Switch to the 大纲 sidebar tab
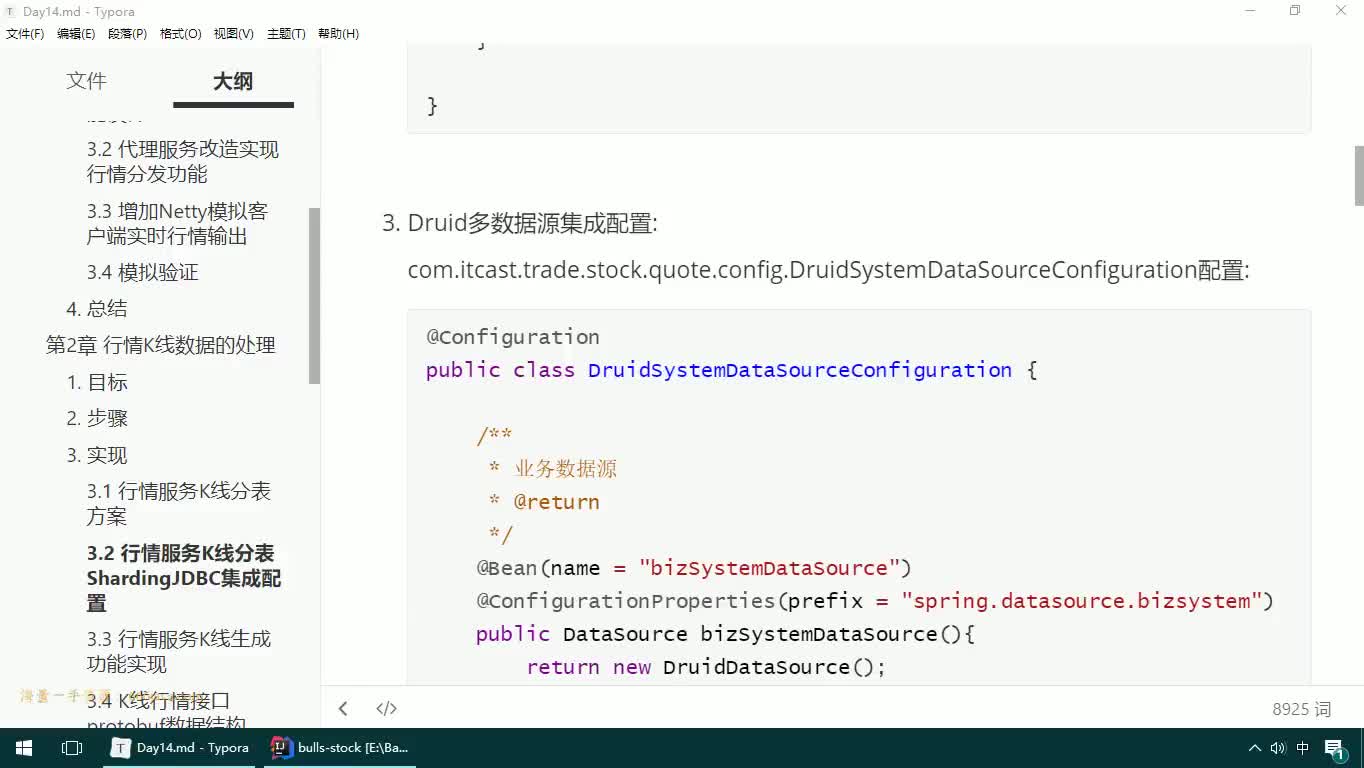The width and height of the screenshot is (1364, 768). pyautogui.click(x=233, y=81)
